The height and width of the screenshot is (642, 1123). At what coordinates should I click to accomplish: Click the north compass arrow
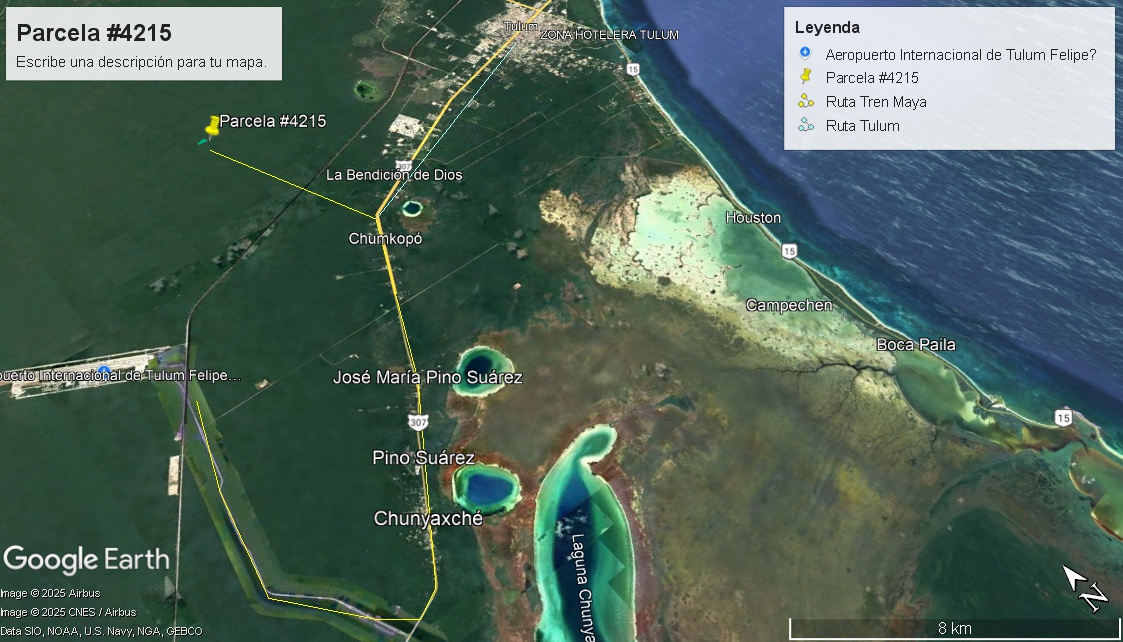click(x=1085, y=587)
